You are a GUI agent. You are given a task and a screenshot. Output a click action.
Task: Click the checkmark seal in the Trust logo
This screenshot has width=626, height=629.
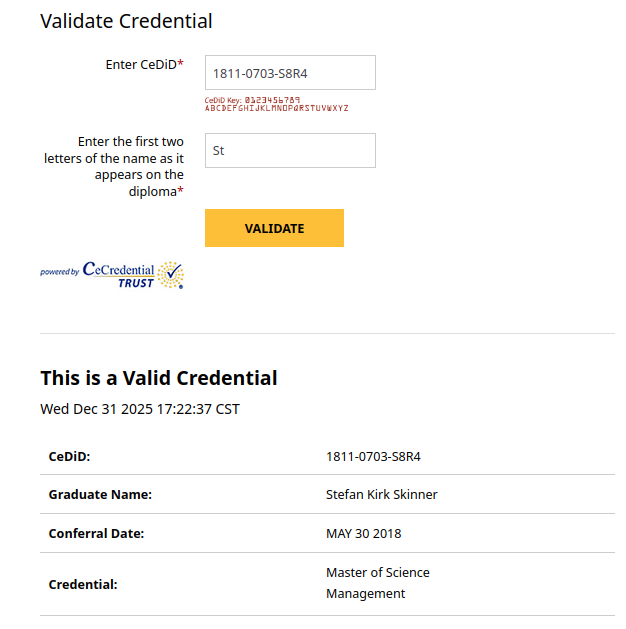point(171,274)
